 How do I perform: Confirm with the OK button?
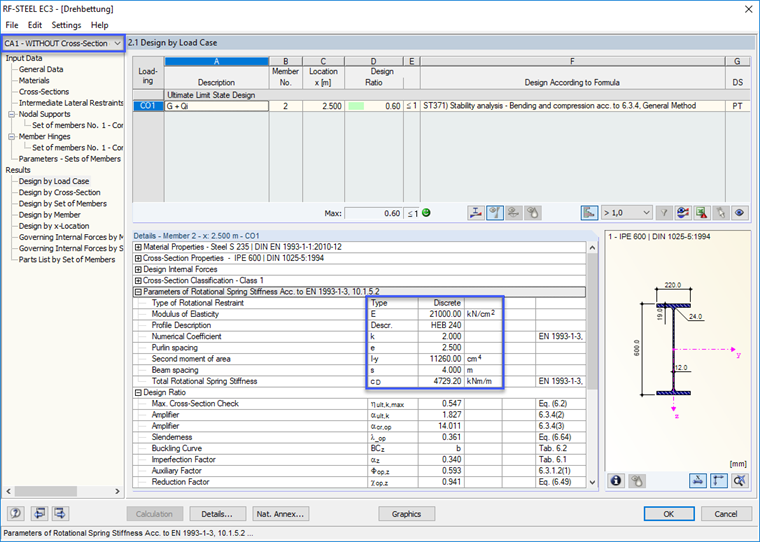click(668, 514)
